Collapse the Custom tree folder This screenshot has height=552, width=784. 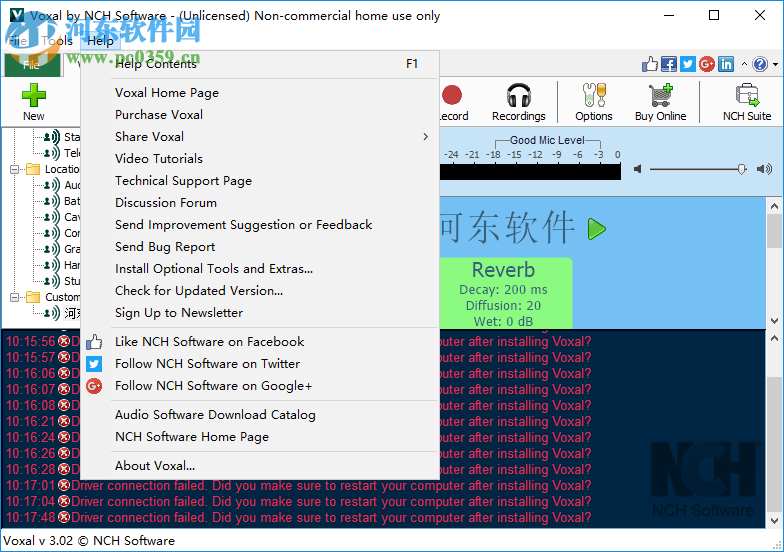pos(14,298)
